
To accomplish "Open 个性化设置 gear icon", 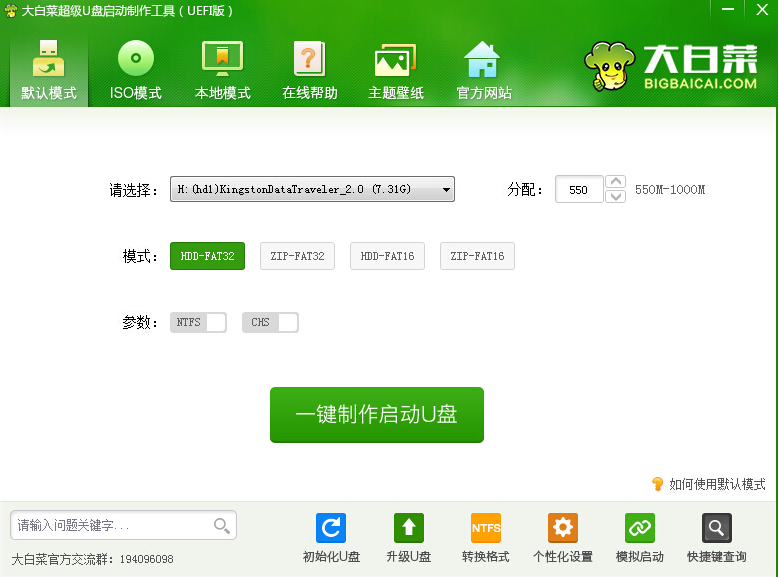I will (563, 528).
